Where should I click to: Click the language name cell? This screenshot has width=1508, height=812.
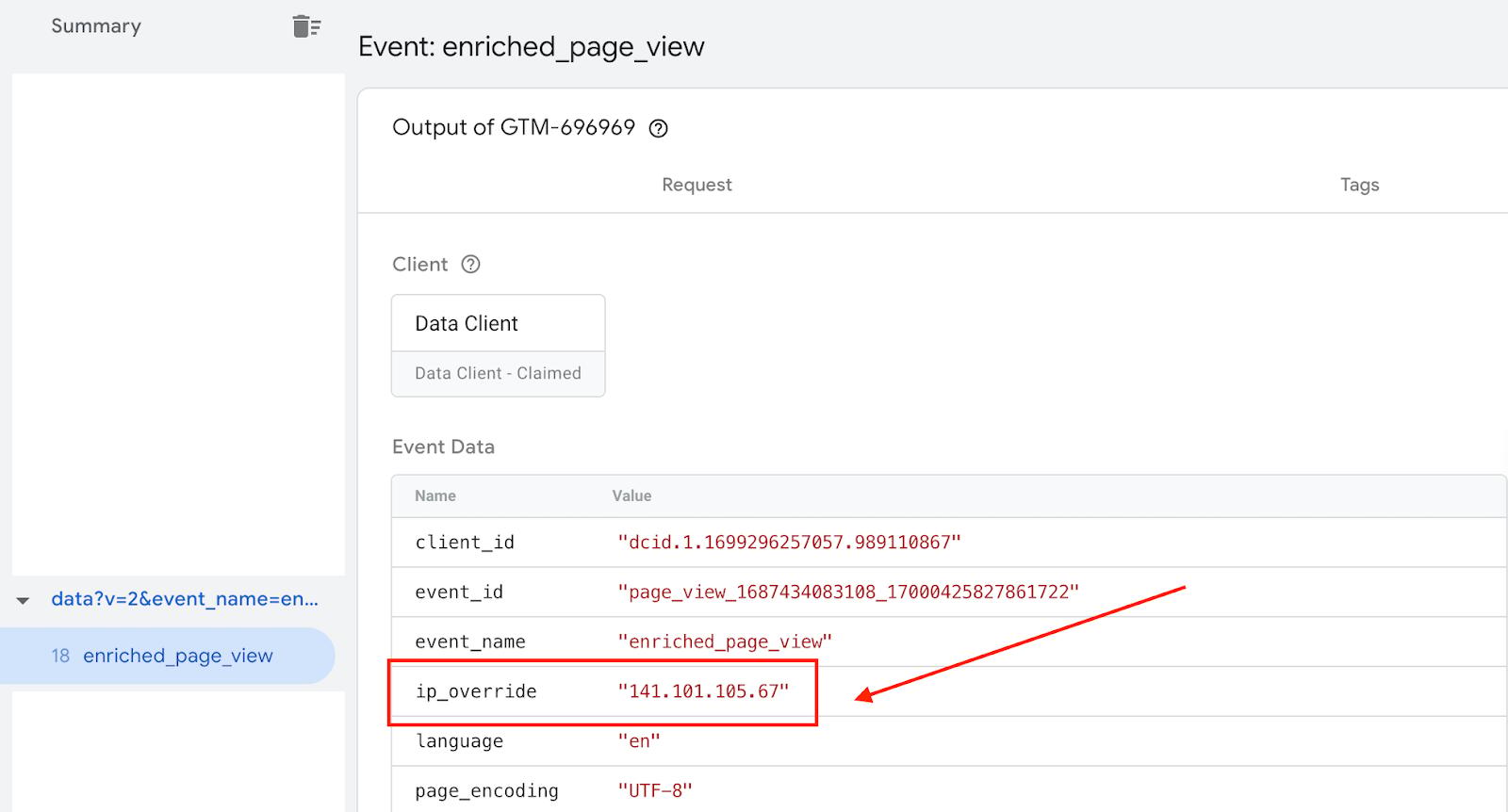point(459,741)
